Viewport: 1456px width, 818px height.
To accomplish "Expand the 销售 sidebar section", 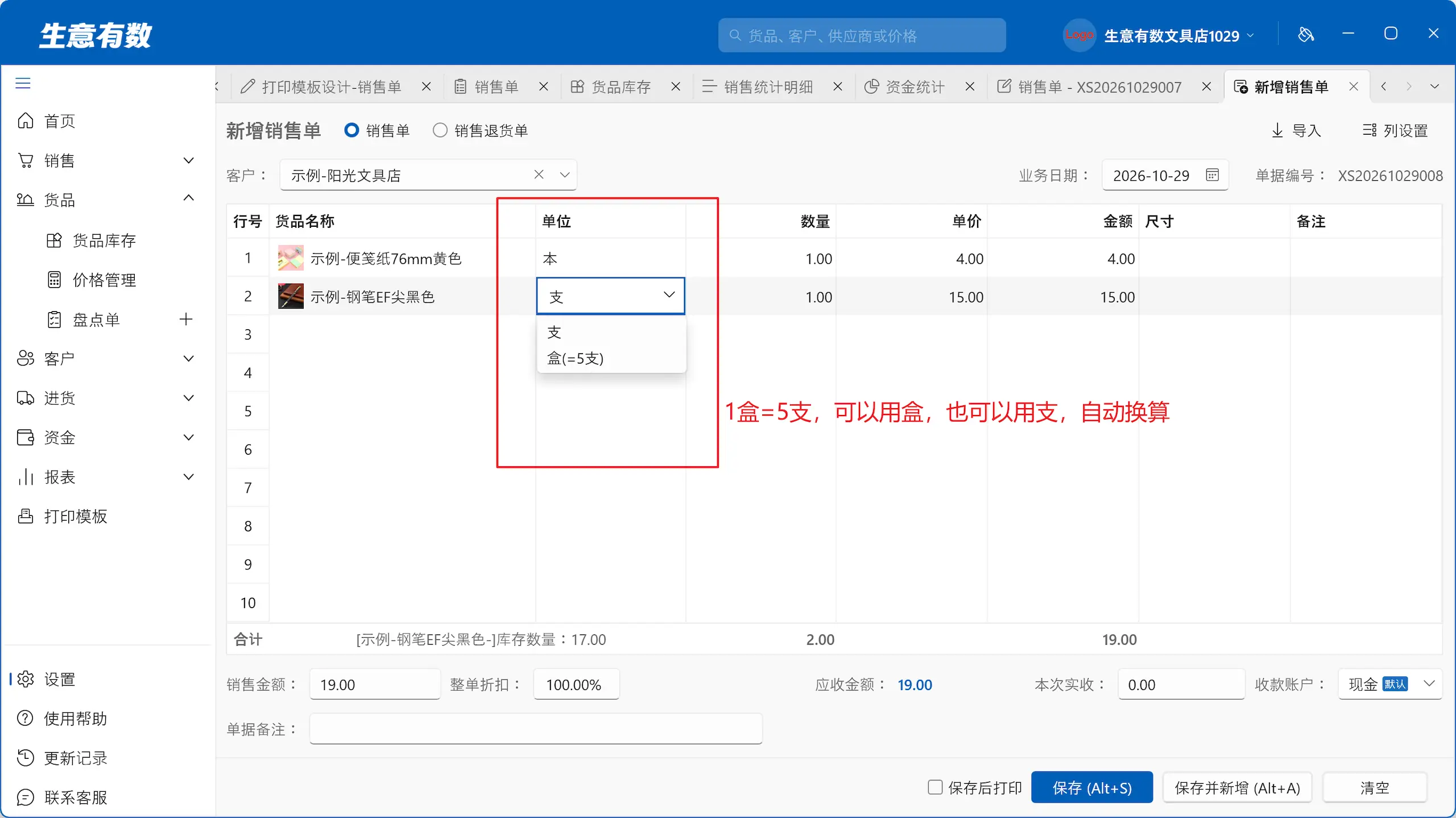I will click(x=188, y=161).
